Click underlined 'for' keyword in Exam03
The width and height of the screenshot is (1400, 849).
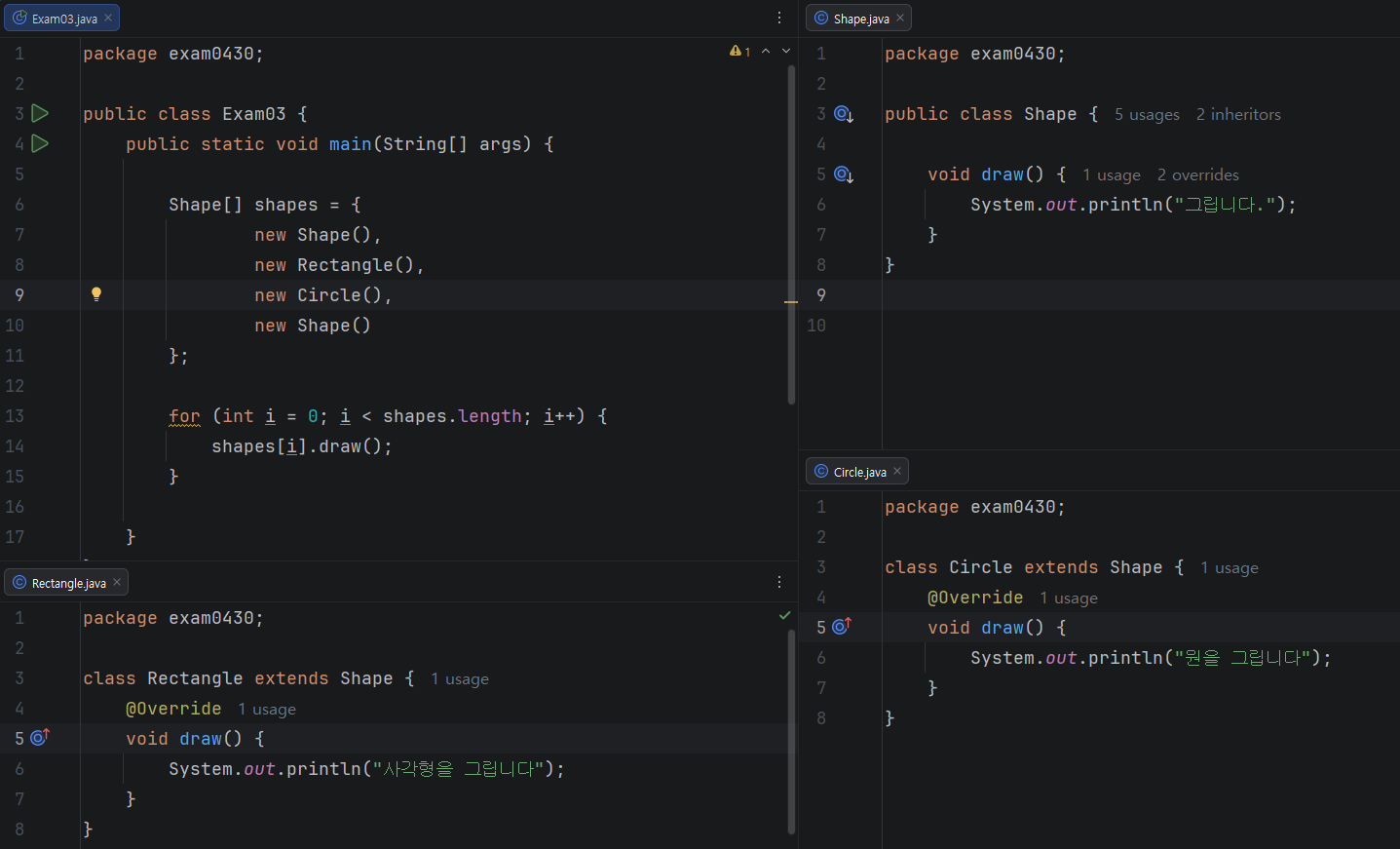[184, 416]
